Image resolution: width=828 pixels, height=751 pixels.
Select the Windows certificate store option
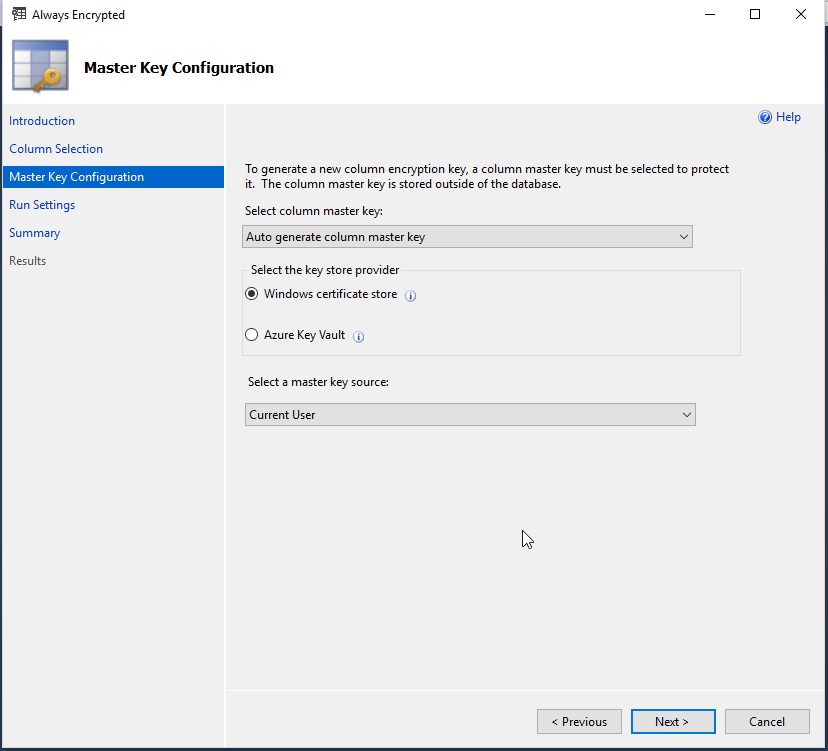pos(251,294)
